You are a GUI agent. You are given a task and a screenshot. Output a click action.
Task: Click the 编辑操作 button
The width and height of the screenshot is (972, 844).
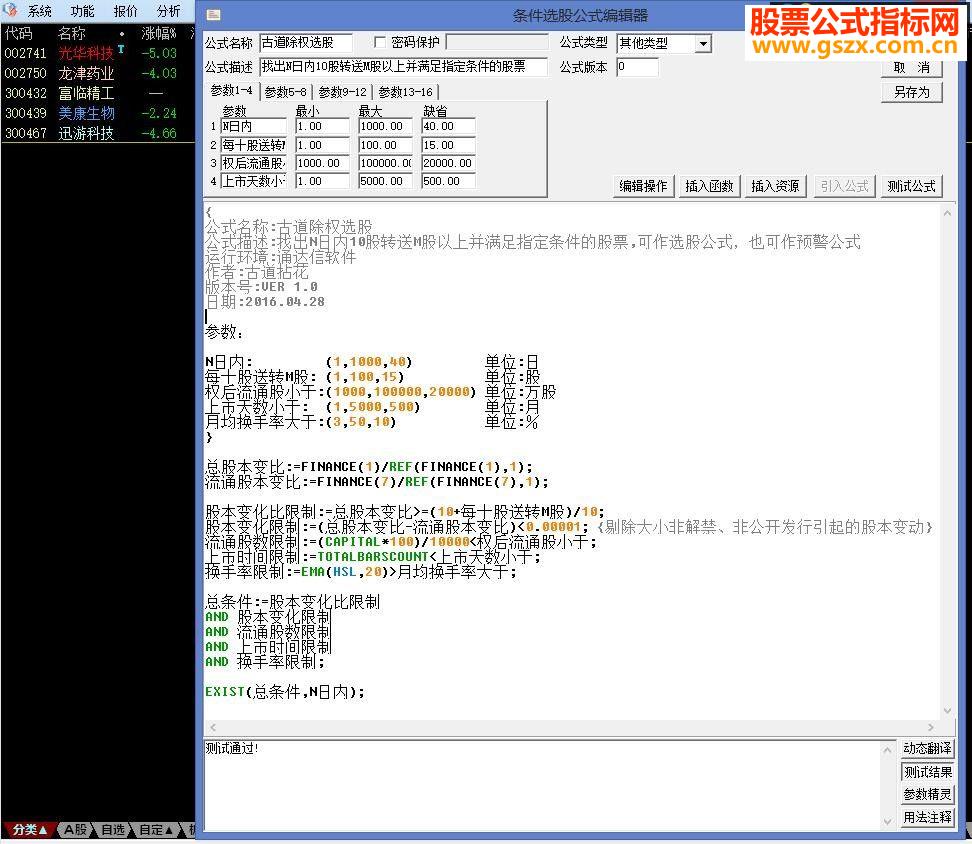(x=643, y=186)
